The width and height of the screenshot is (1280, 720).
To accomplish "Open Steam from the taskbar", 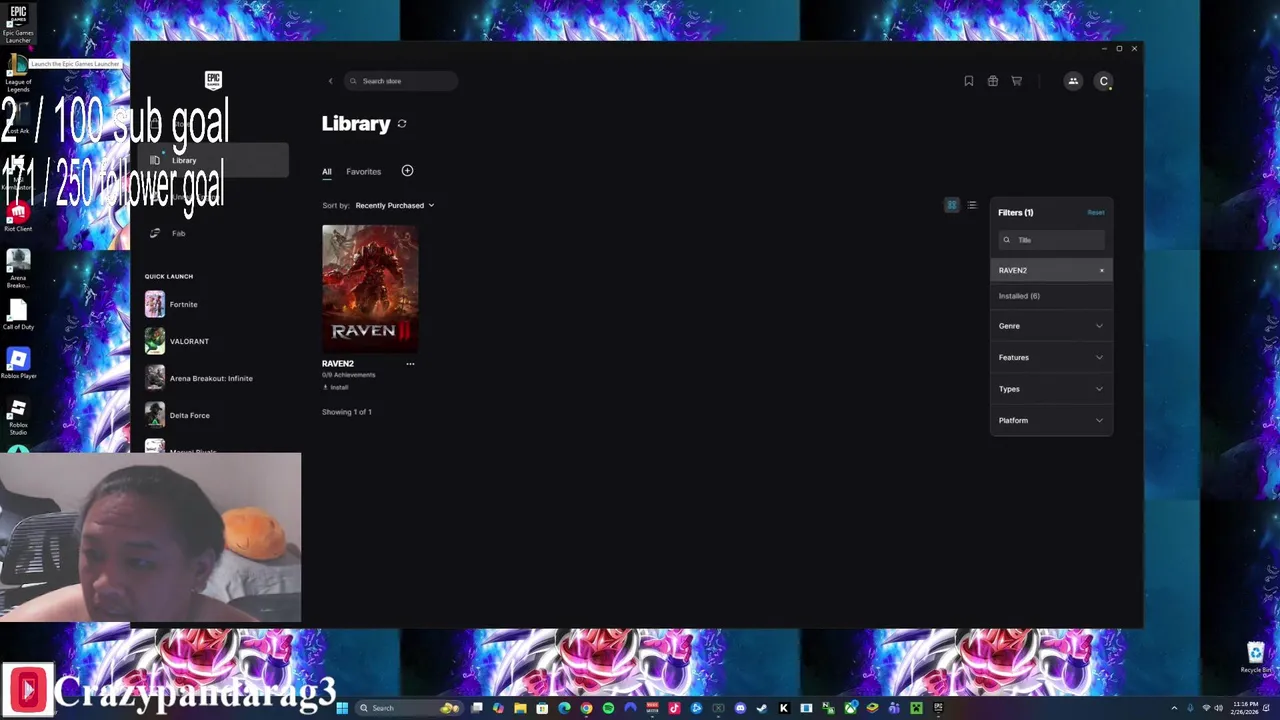I will tap(761, 708).
